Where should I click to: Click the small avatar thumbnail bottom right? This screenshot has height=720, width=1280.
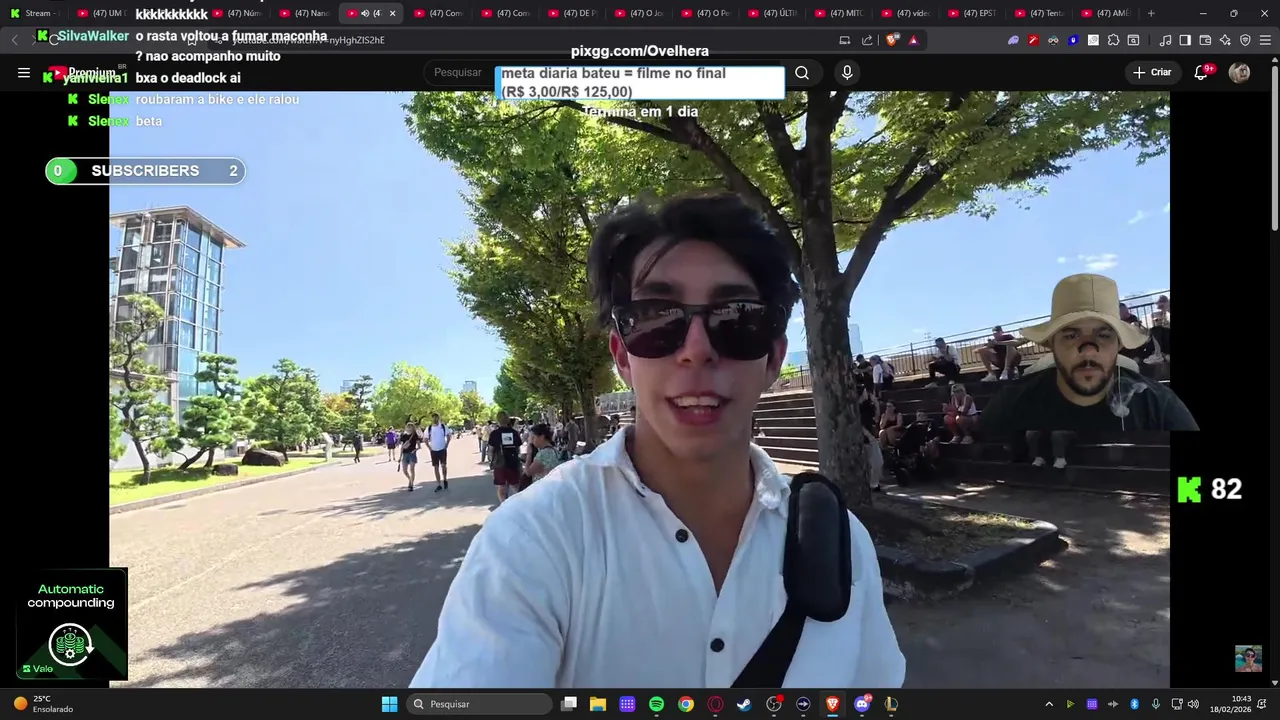tap(1248, 658)
